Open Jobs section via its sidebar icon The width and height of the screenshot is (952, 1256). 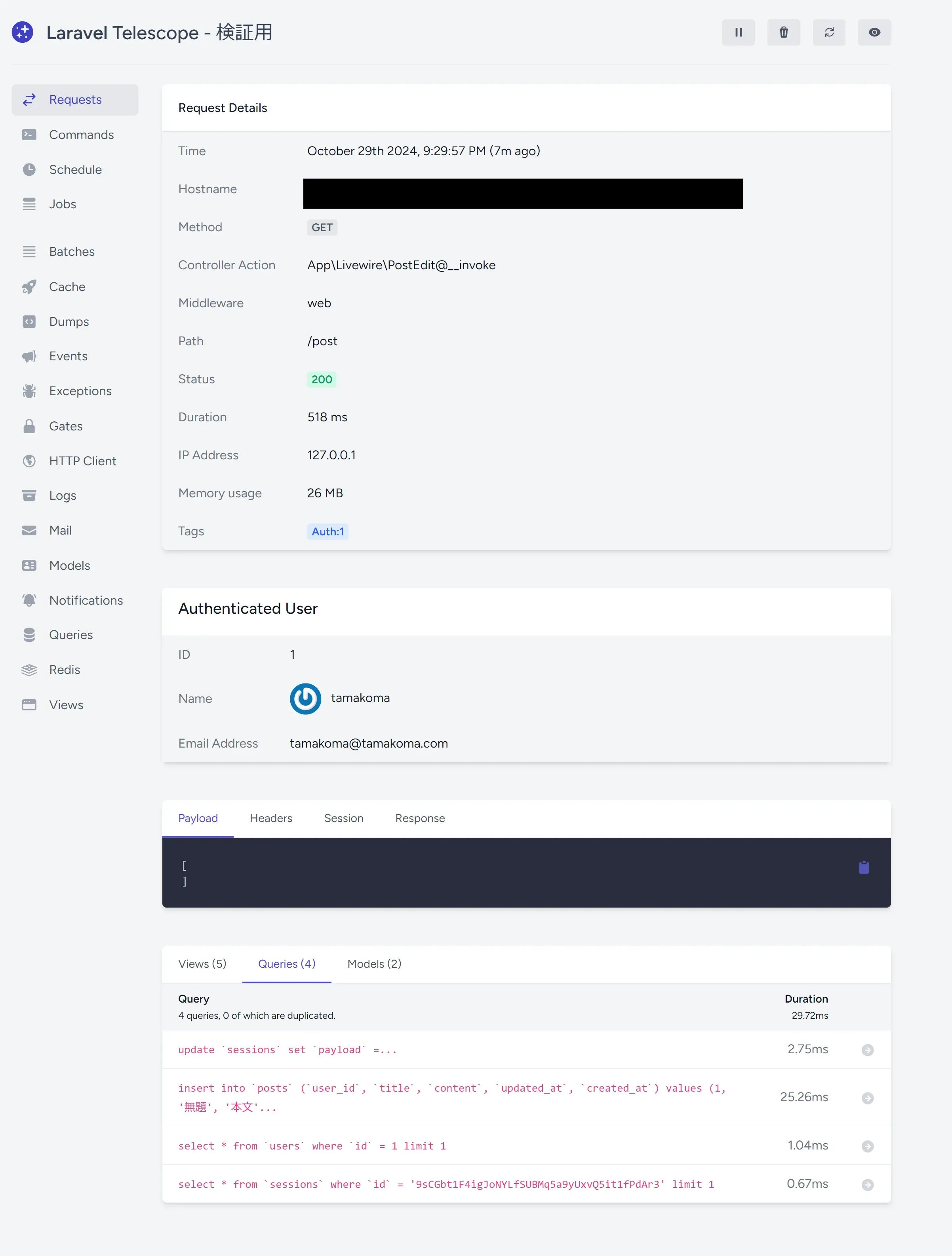coord(30,204)
